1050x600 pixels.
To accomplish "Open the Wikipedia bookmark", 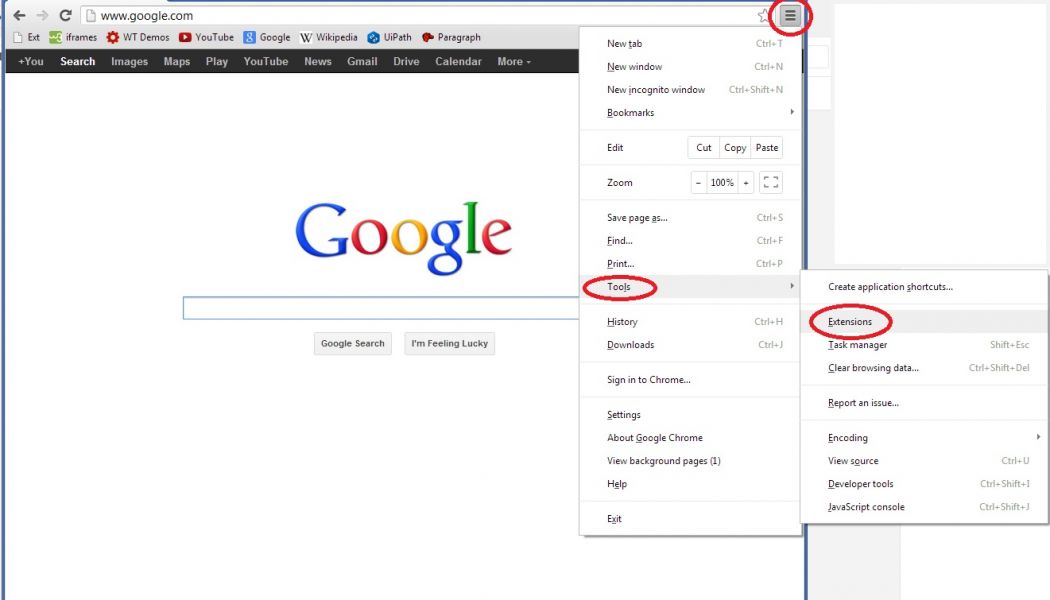I will click(x=327, y=37).
